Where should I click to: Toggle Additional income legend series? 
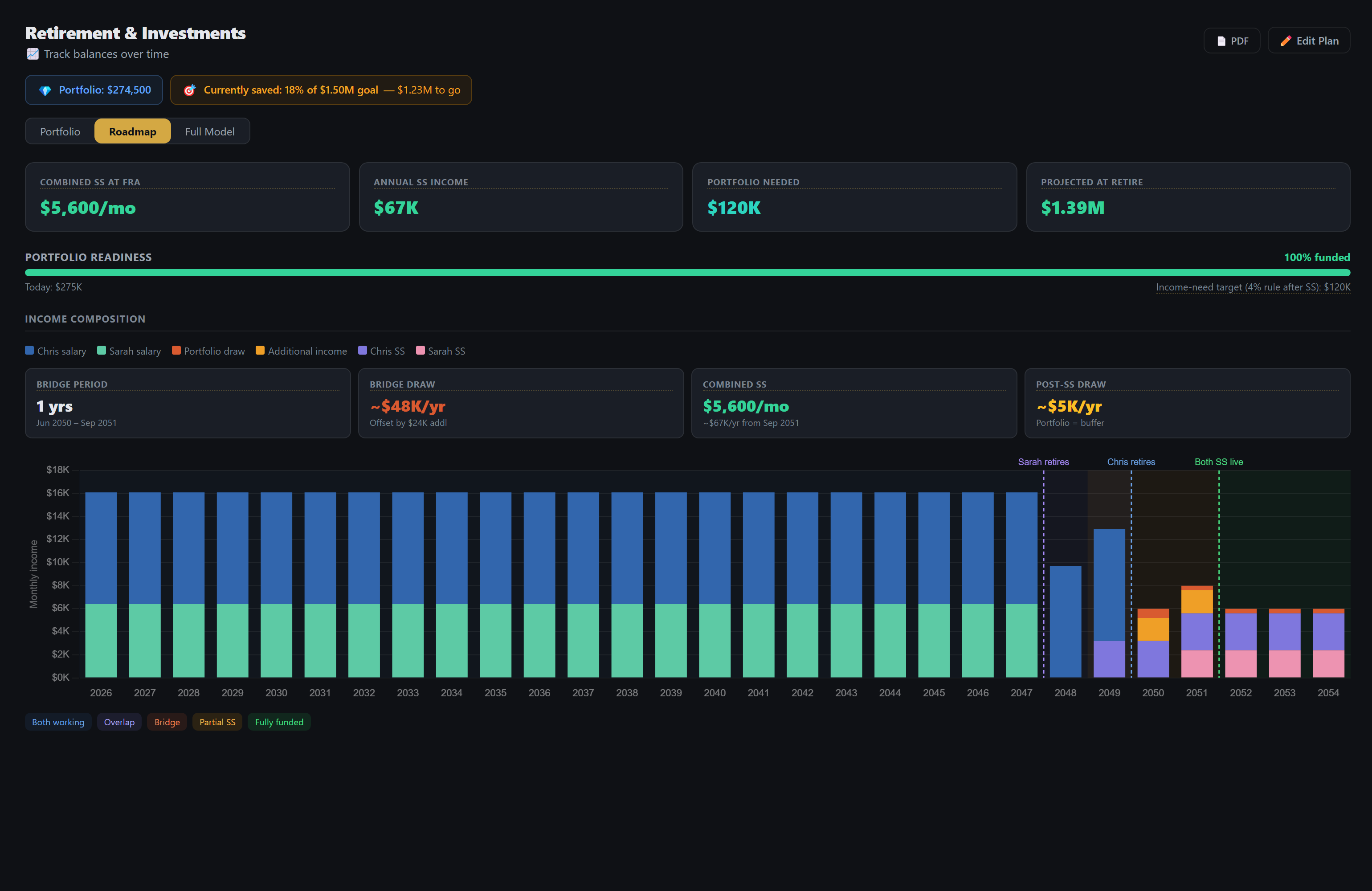302,351
